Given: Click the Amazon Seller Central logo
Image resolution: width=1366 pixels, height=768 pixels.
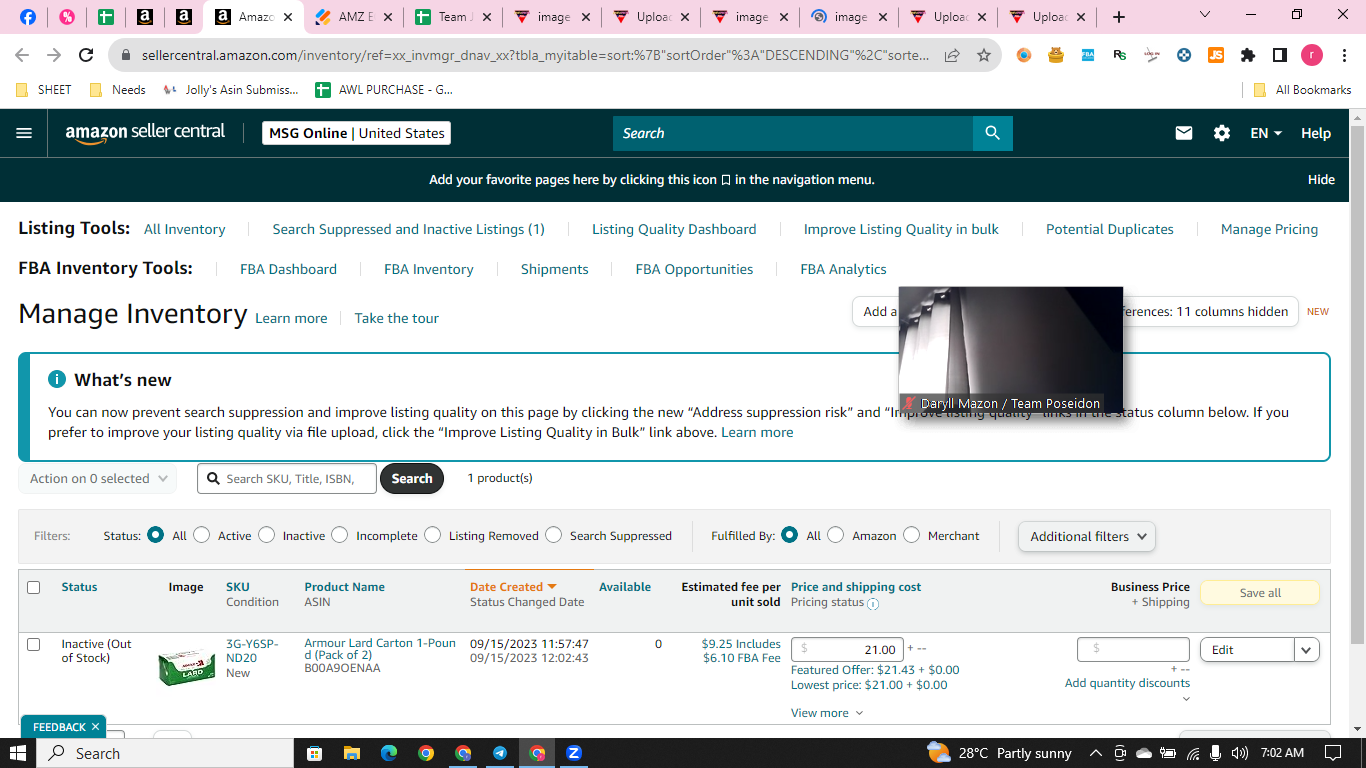Looking at the screenshot, I should [x=146, y=133].
